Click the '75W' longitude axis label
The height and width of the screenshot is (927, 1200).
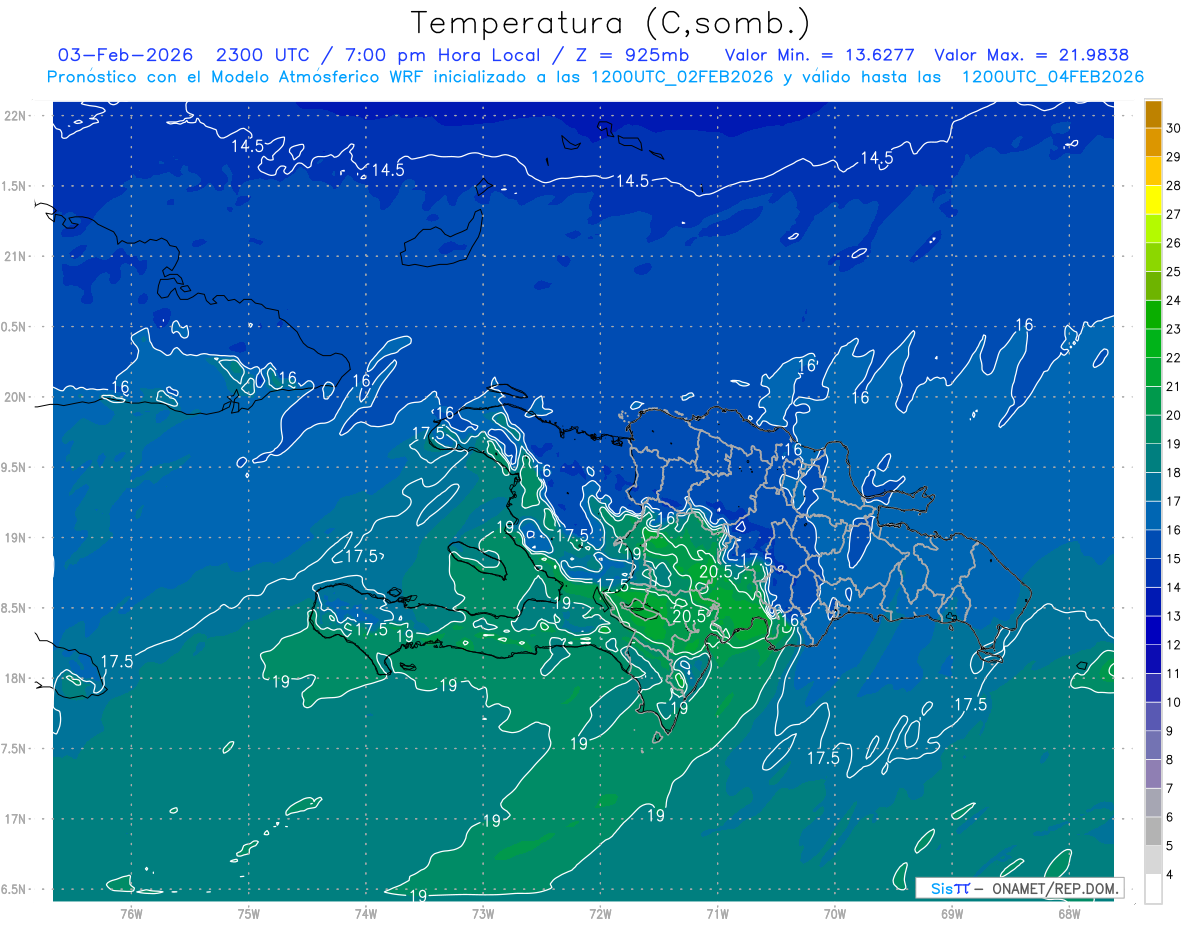[x=249, y=913]
